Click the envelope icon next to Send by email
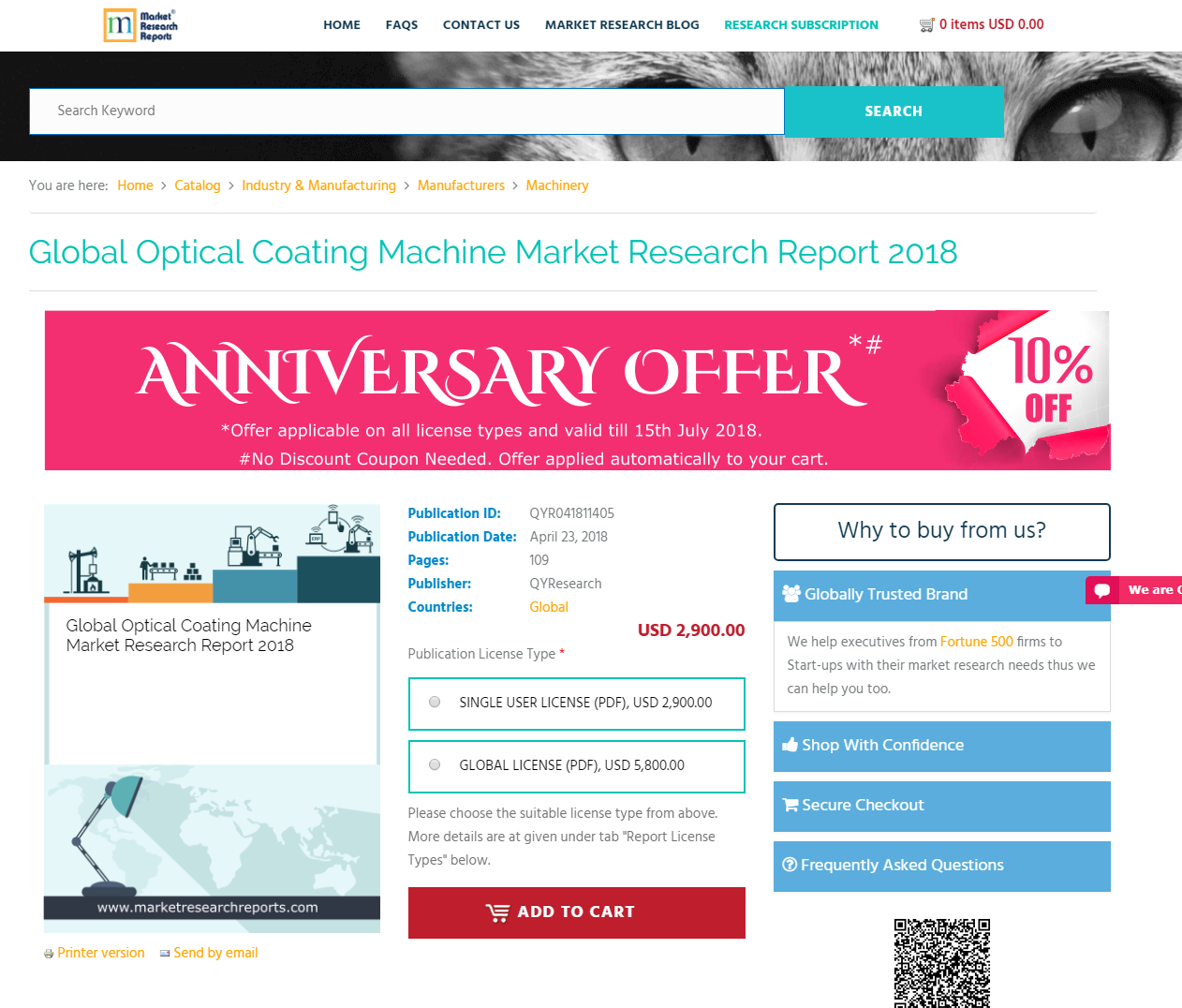This screenshot has width=1182, height=1008. [163, 953]
